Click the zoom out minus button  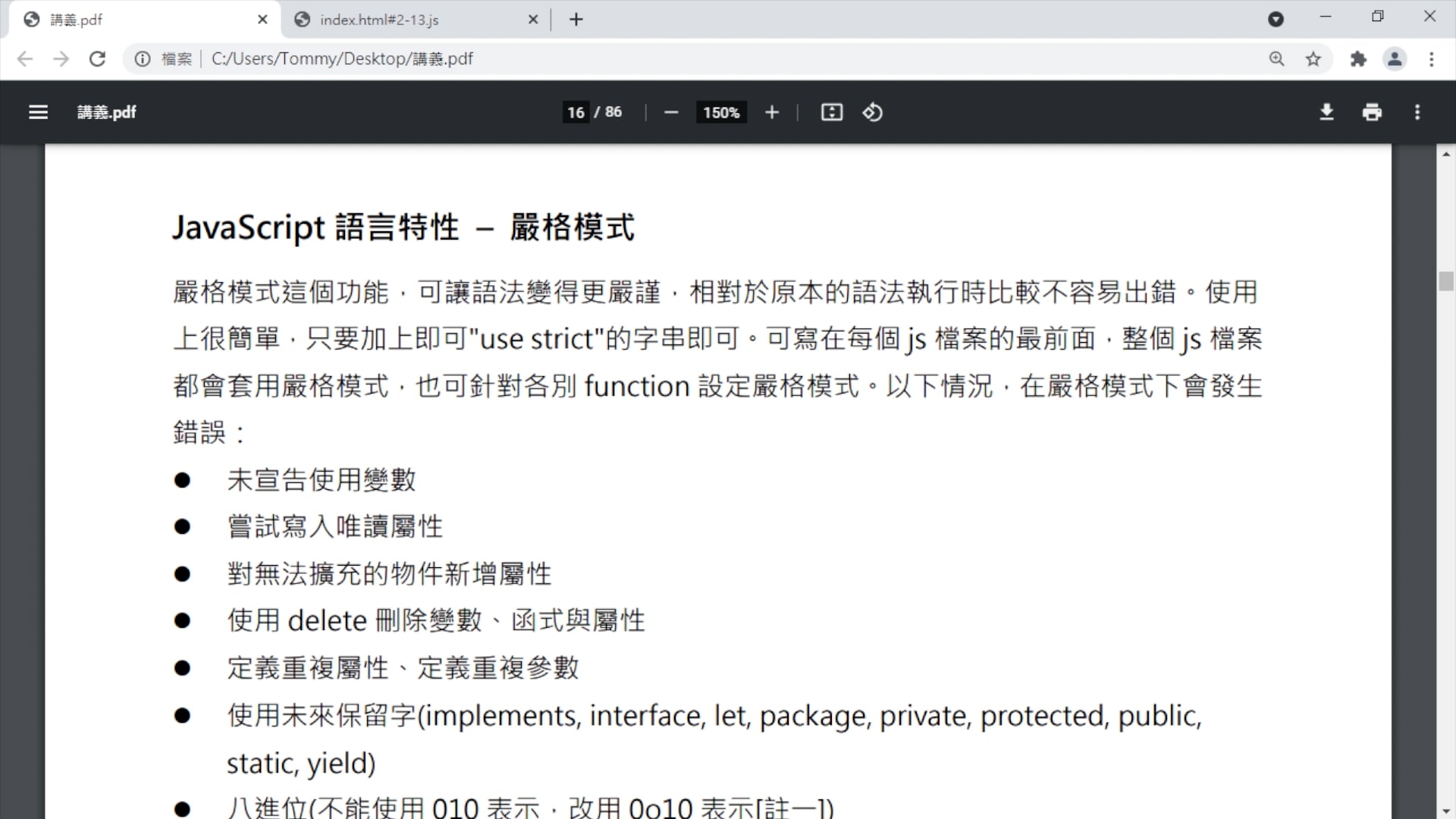pyautogui.click(x=670, y=112)
